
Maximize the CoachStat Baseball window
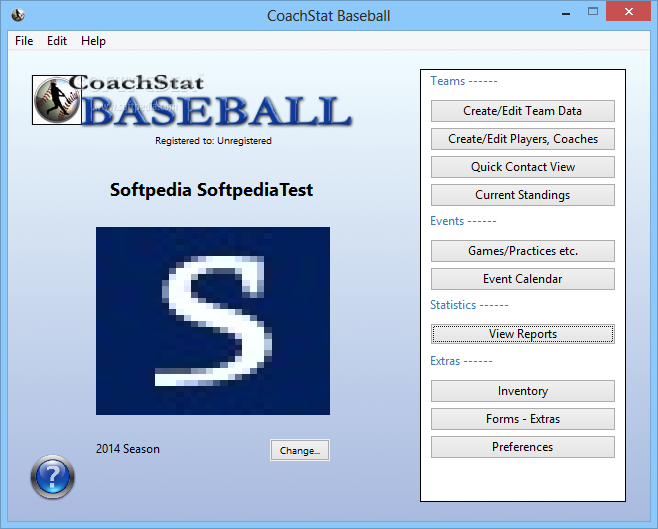coord(593,12)
